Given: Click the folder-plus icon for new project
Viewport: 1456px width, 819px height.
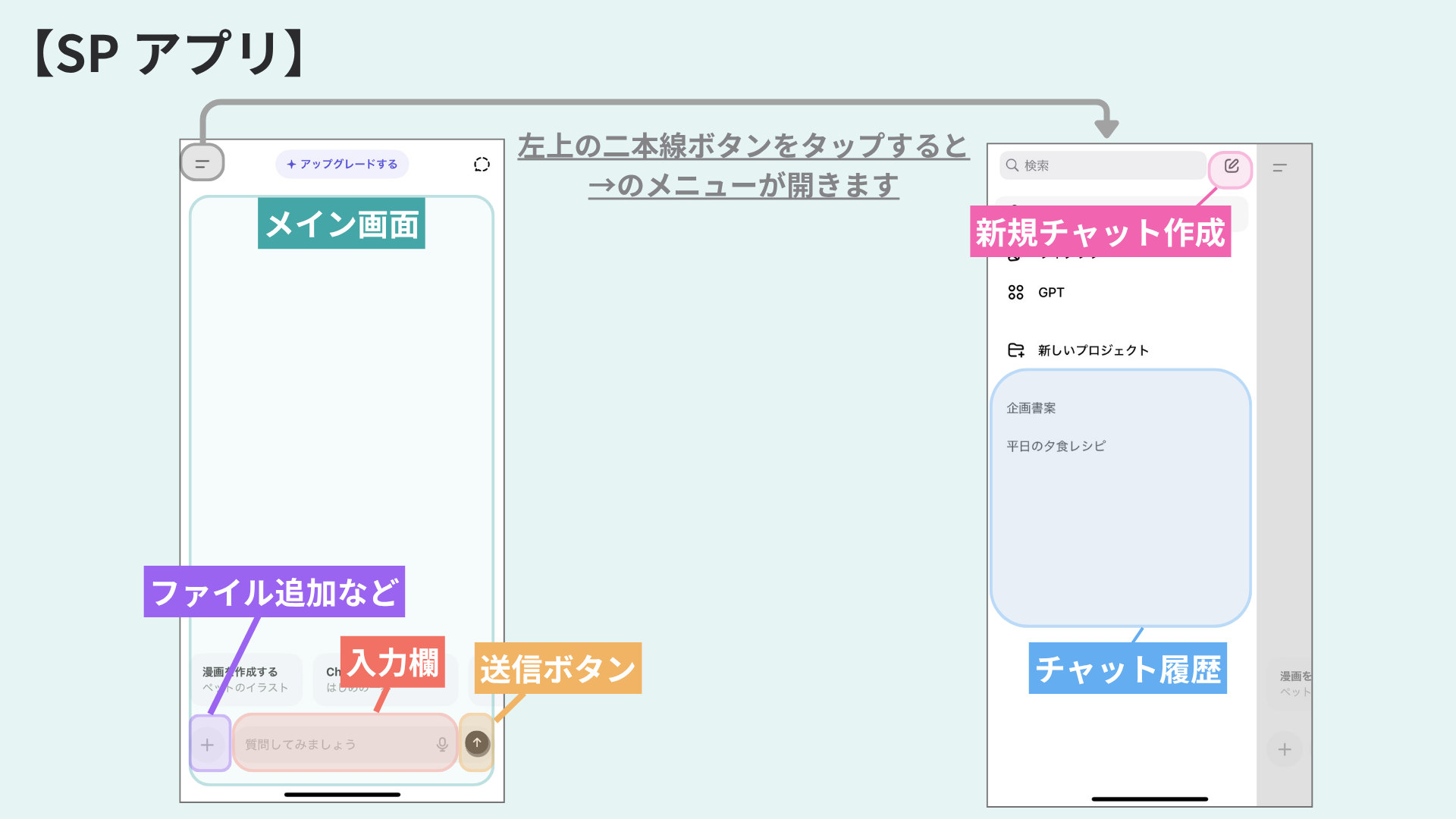Looking at the screenshot, I should click(1015, 350).
